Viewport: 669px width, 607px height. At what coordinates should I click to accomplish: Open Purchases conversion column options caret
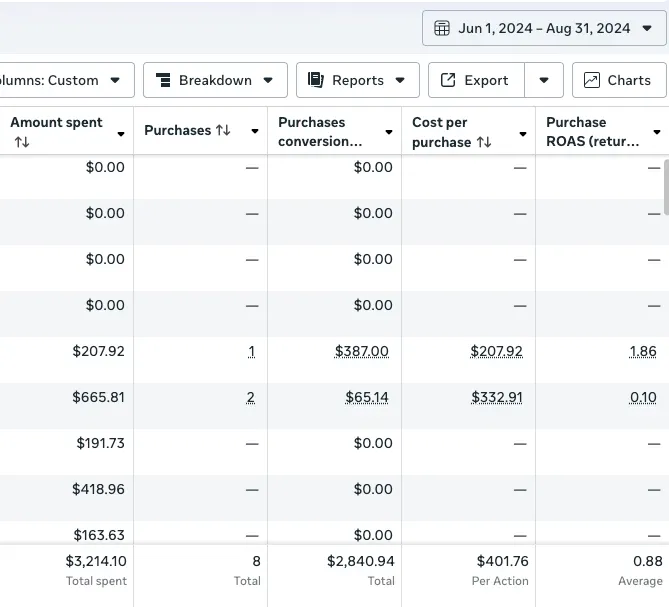point(389,132)
